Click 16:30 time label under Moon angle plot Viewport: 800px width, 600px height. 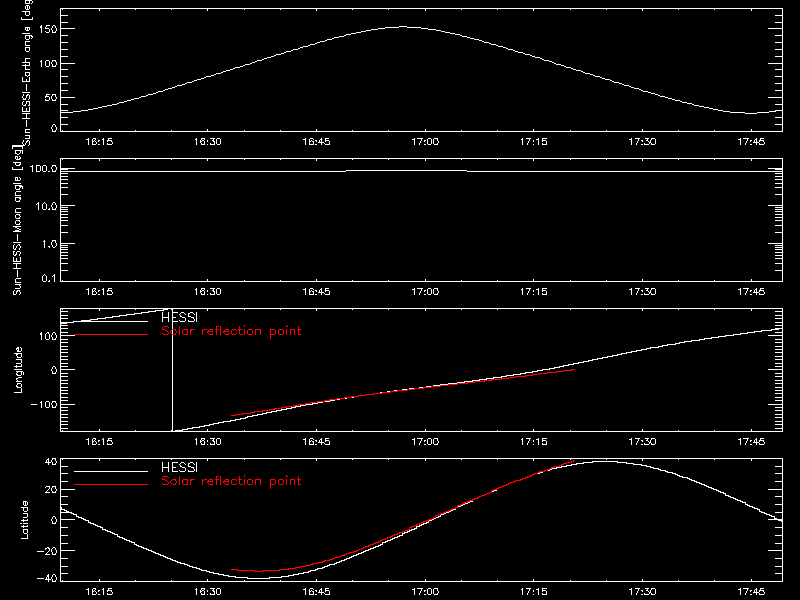click(x=208, y=292)
